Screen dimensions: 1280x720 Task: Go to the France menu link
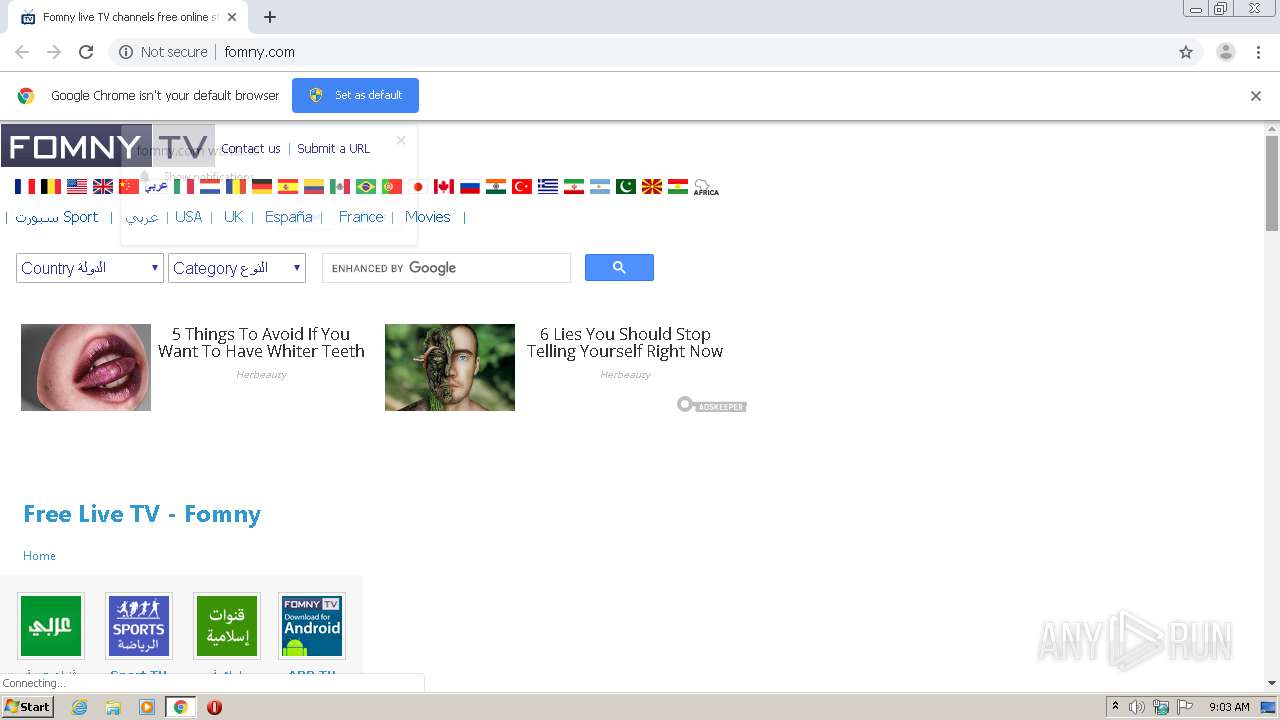pyautogui.click(x=361, y=217)
